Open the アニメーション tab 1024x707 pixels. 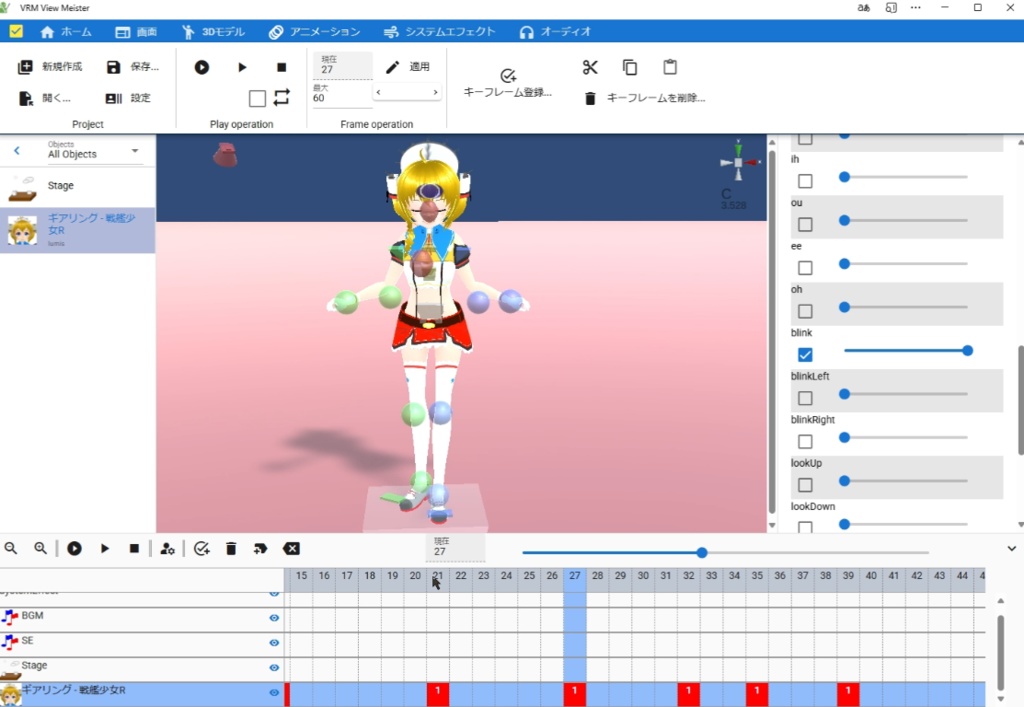click(x=314, y=31)
